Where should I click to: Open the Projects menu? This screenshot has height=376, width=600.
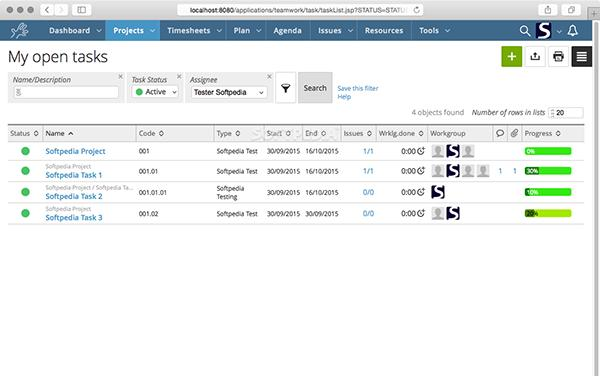click(128, 31)
